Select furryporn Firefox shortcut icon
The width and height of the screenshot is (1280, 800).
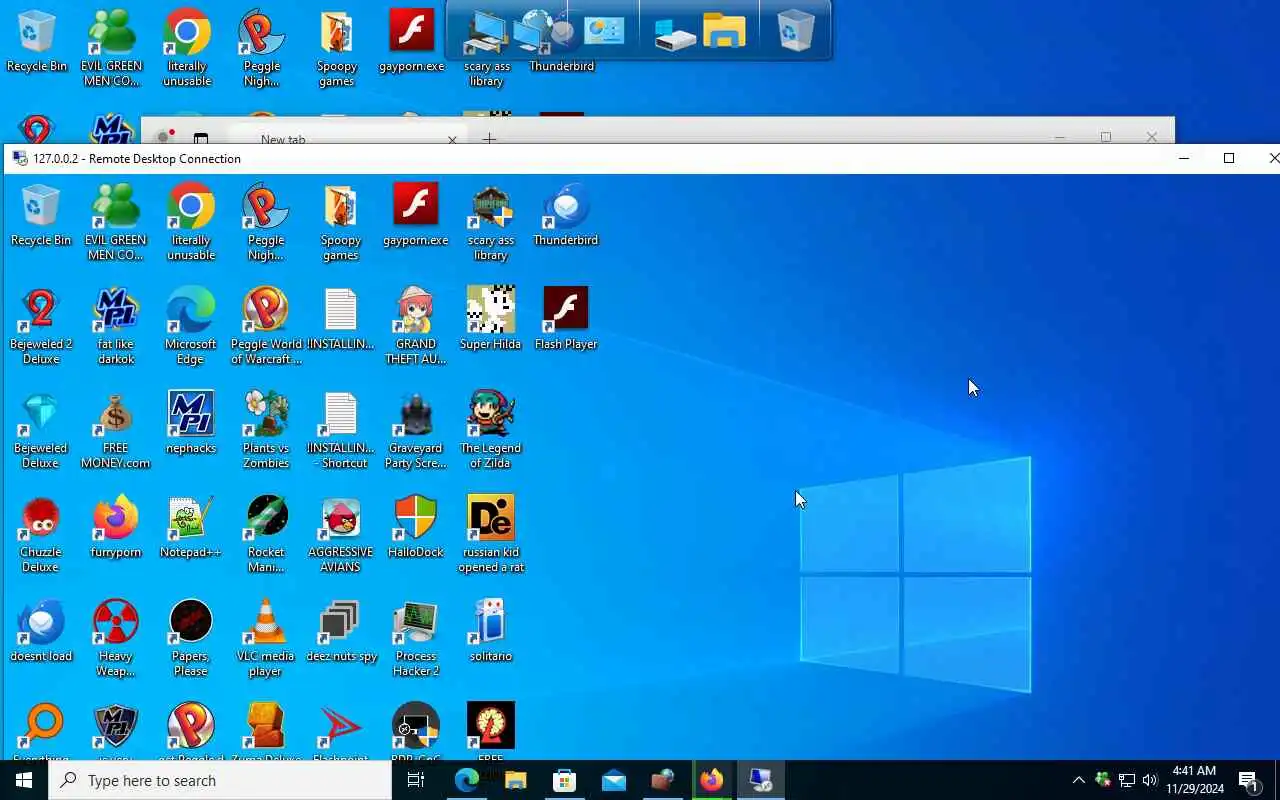click(x=116, y=527)
